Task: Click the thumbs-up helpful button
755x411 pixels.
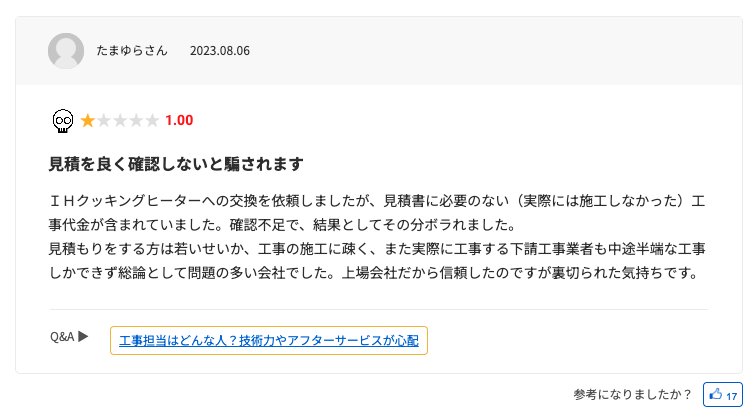Action: click(722, 394)
